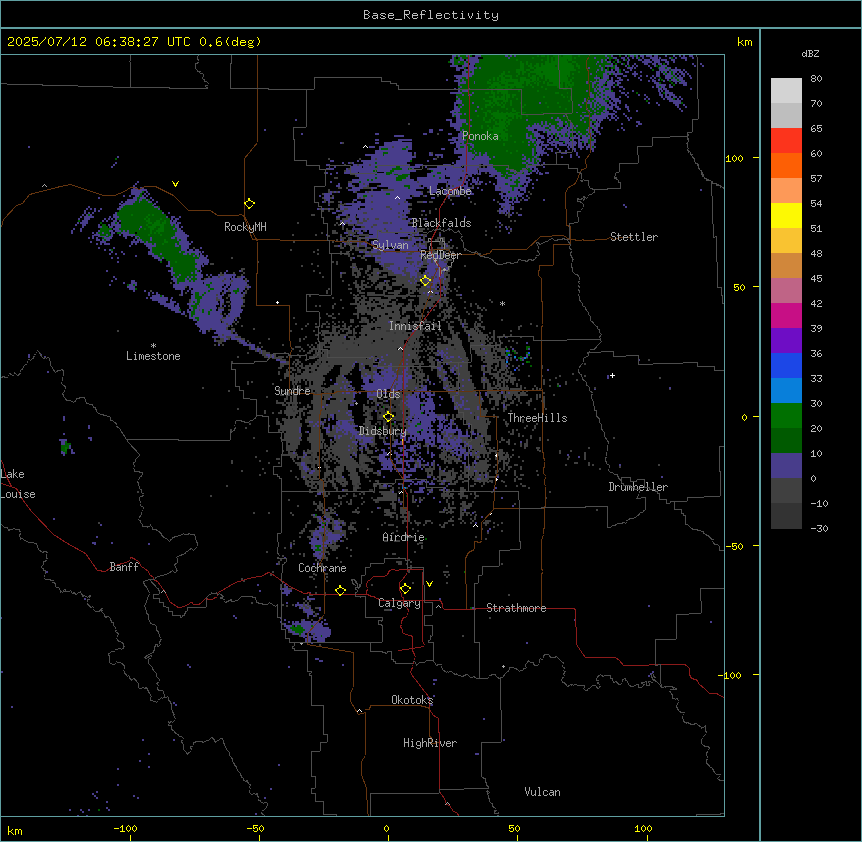
Task: Click the HighRiver city label
Action: (430, 743)
